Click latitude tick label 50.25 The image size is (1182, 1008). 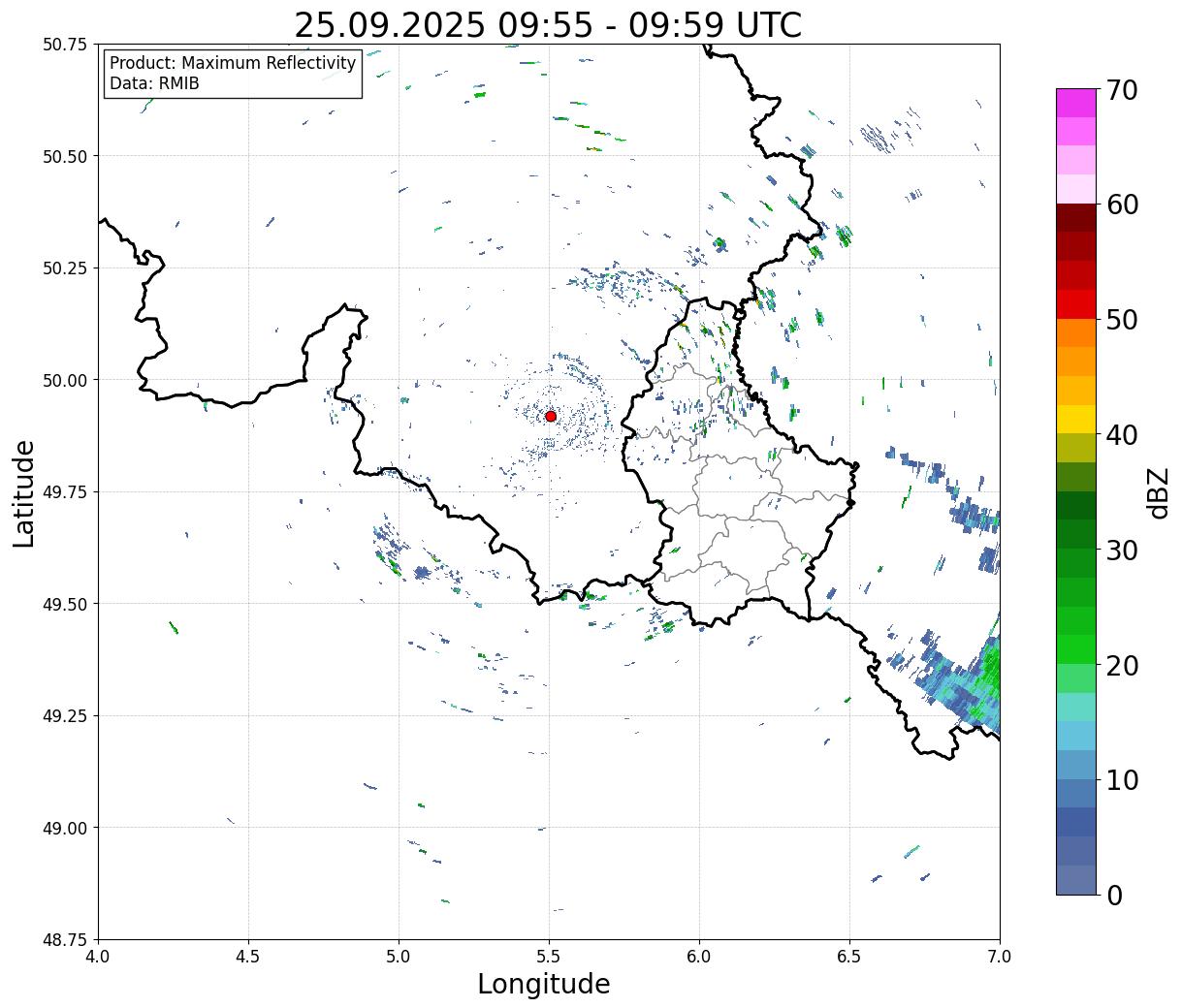[x=65, y=268]
